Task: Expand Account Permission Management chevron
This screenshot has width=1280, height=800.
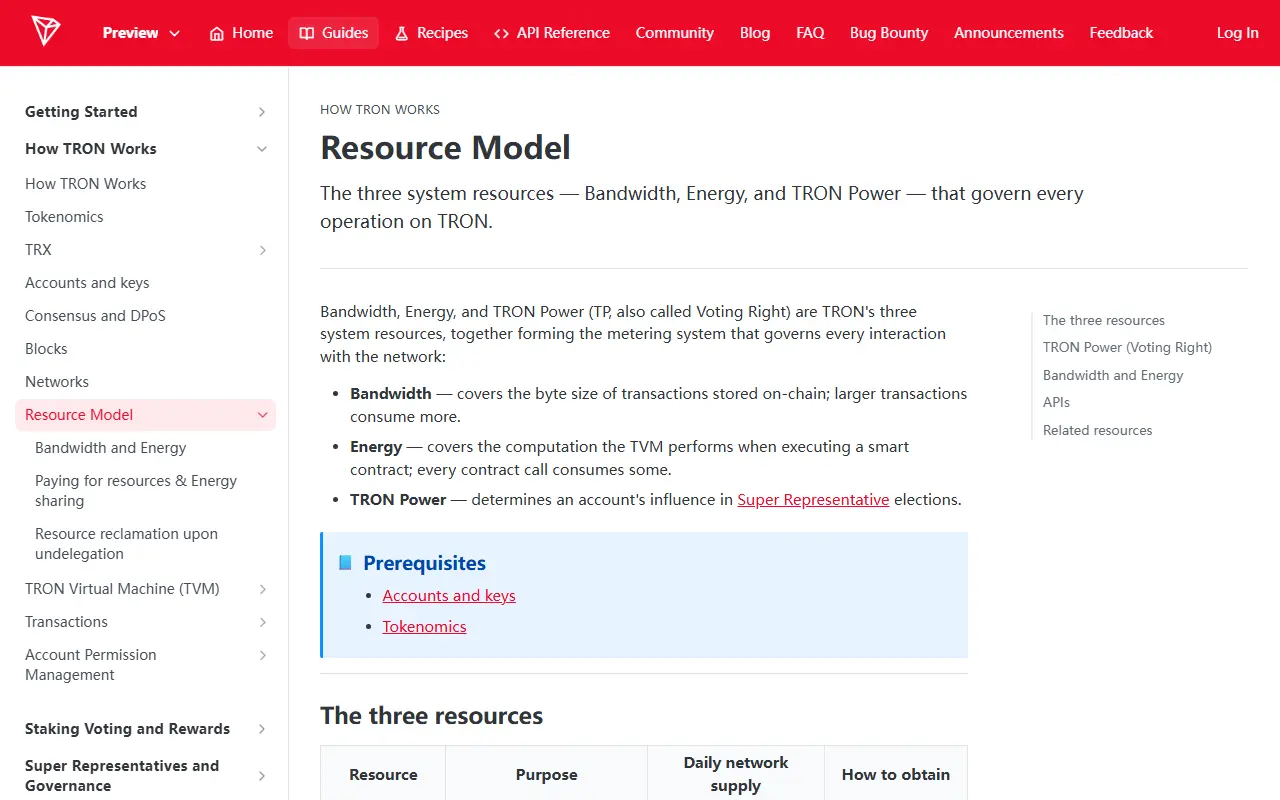Action: [x=262, y=655]
